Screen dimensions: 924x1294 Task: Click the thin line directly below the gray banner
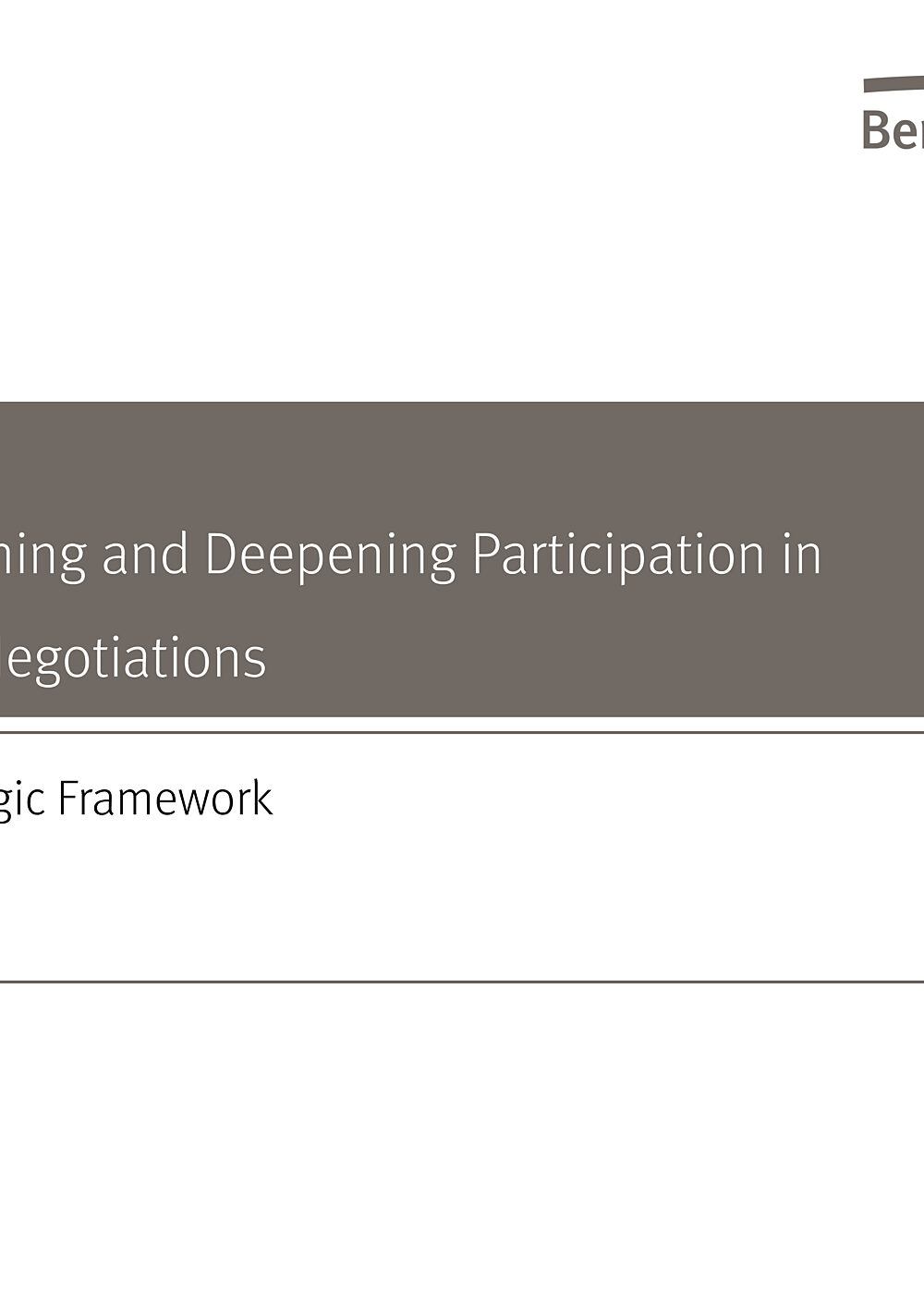(x=462, y=732)
